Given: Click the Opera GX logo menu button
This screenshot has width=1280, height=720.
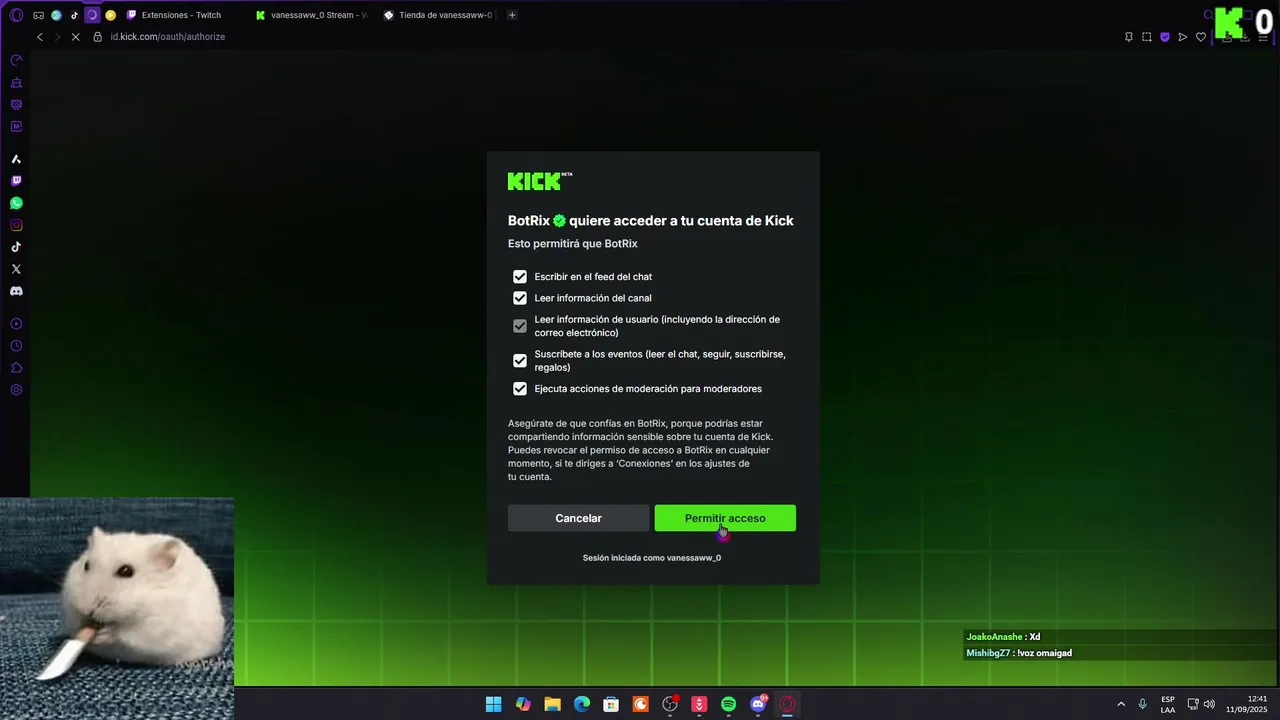Looking at the screenshot, I should tap(16, 15).
